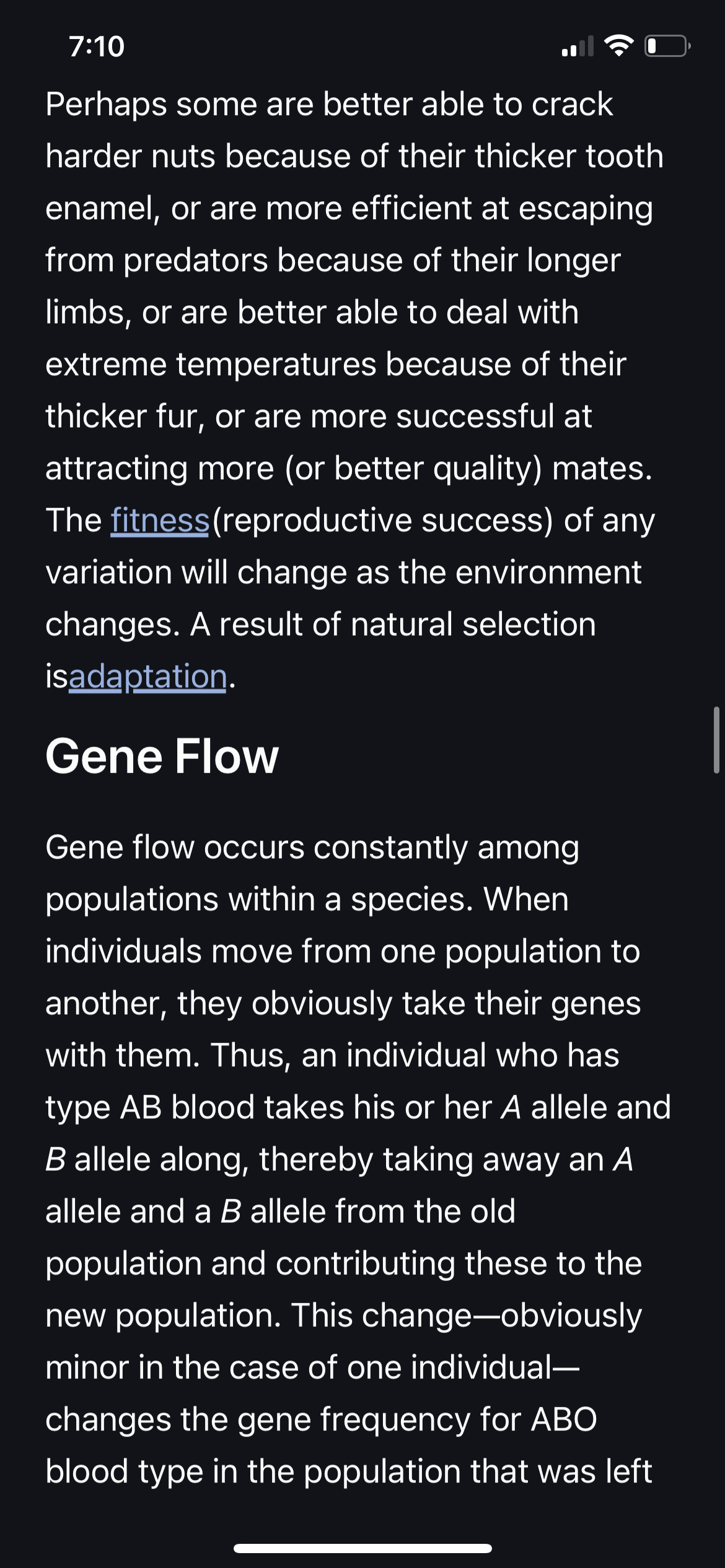The image size is (725, 1568).
Task: Tap the word 'Perhaps' starting the paragraph
Action: click(x=106, y=105)
